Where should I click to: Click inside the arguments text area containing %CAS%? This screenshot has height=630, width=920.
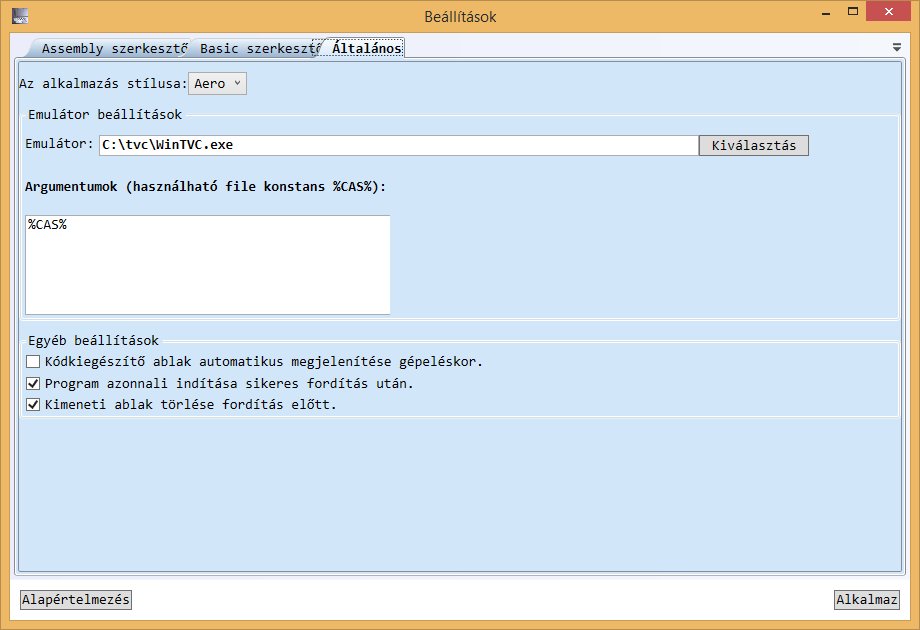click(x=207, y=265)
